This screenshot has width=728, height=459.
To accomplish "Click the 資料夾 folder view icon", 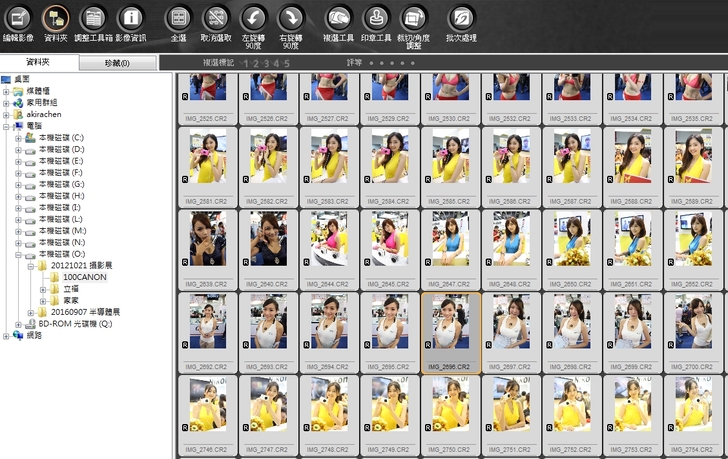I will click(56, 19).
